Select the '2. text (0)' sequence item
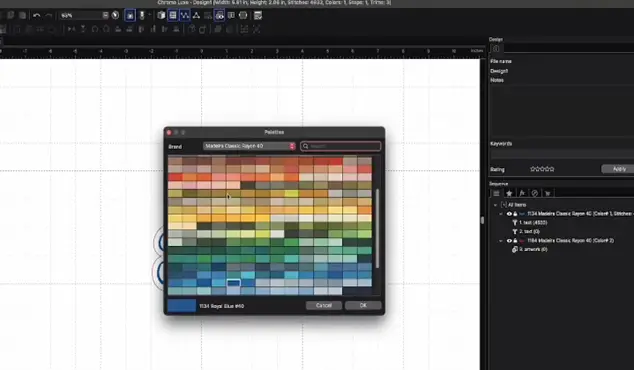The height and width of the screenshot is (370, 634). tap(529, 232)
